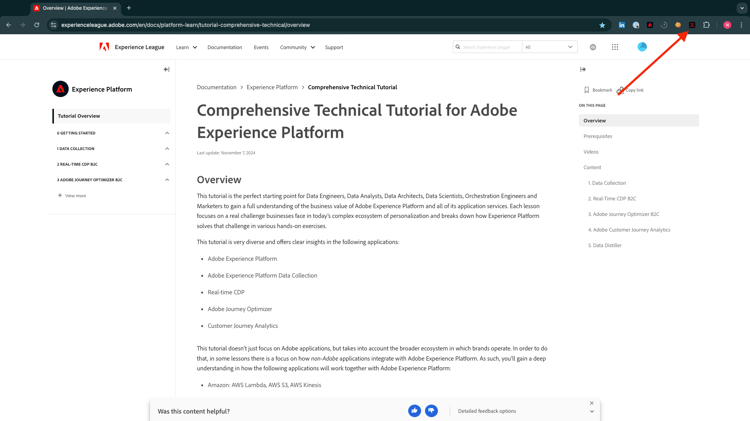Reload the page with refresh icon

click(x=36, y=25)
